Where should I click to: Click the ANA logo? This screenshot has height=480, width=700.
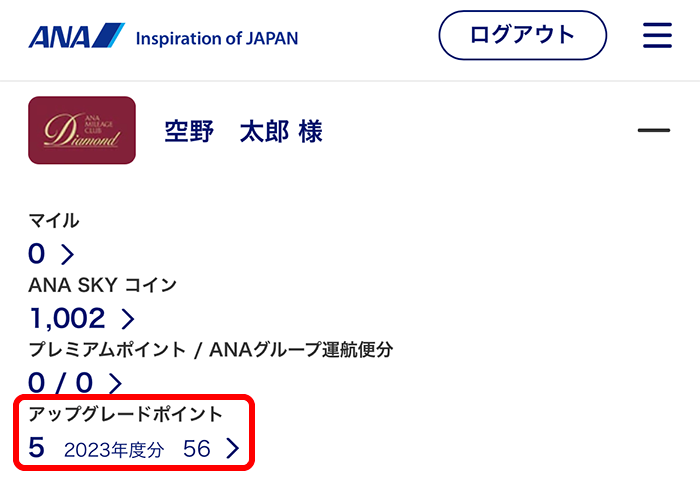click(x=76, y=37)
